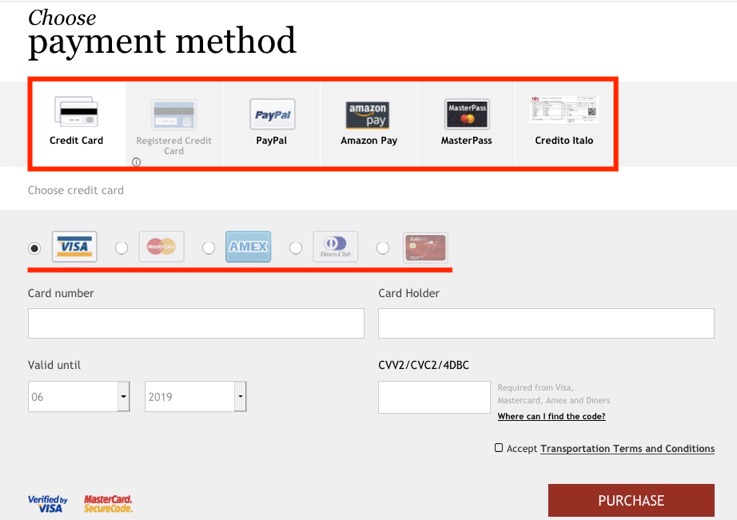Select the AMEX radio button
Viewport: 737px width, 520px height.
click(208, 248)
